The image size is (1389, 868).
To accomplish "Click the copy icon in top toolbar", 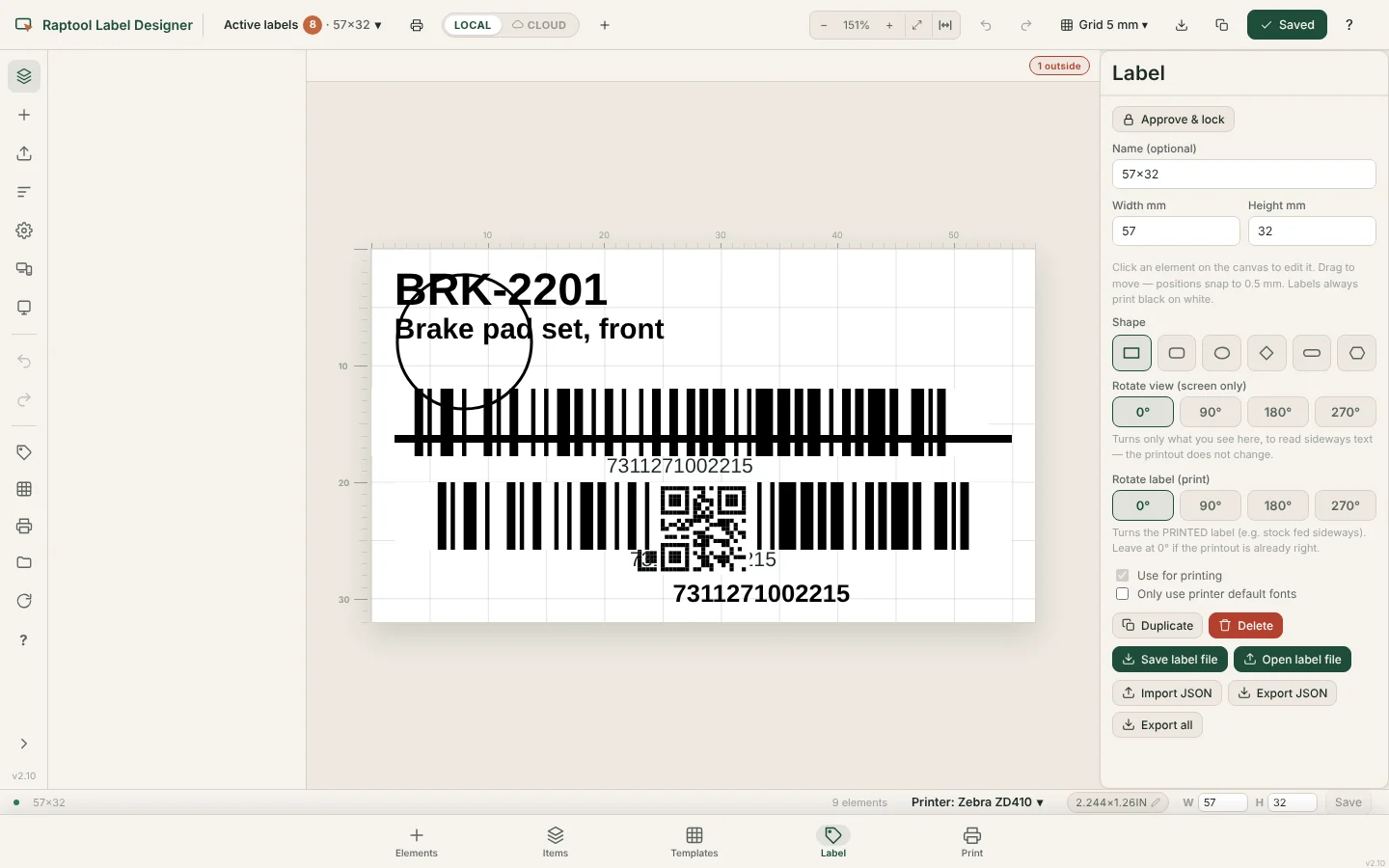I will tap(1222, 25).
